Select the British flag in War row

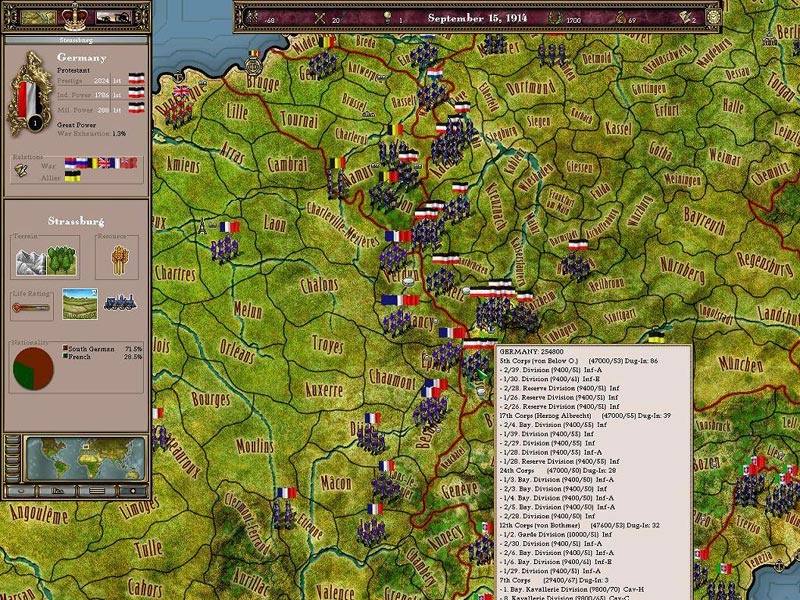coord(104,163)
